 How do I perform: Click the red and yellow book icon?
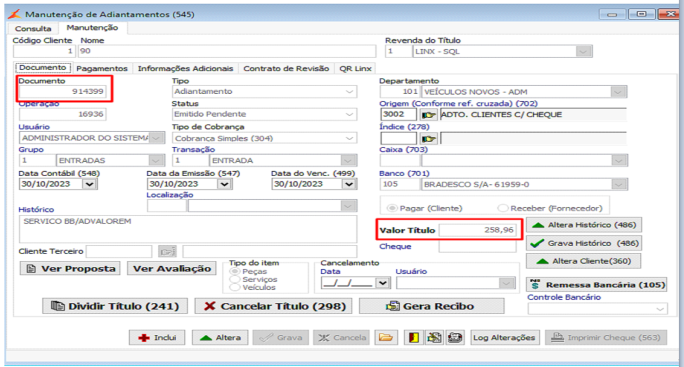(414, 337)
